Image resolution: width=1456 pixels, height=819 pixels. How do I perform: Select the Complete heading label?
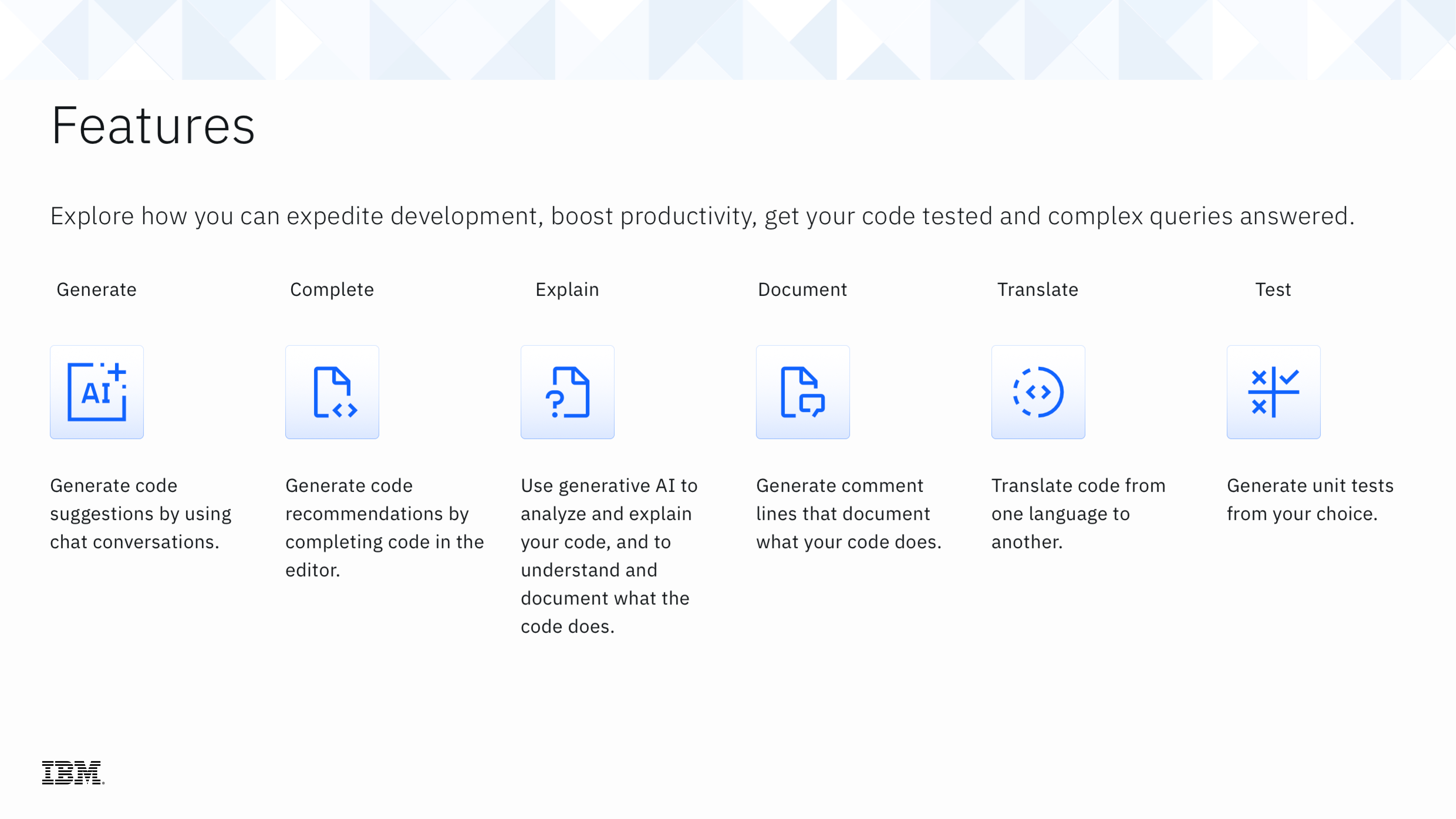pos(332,289)
